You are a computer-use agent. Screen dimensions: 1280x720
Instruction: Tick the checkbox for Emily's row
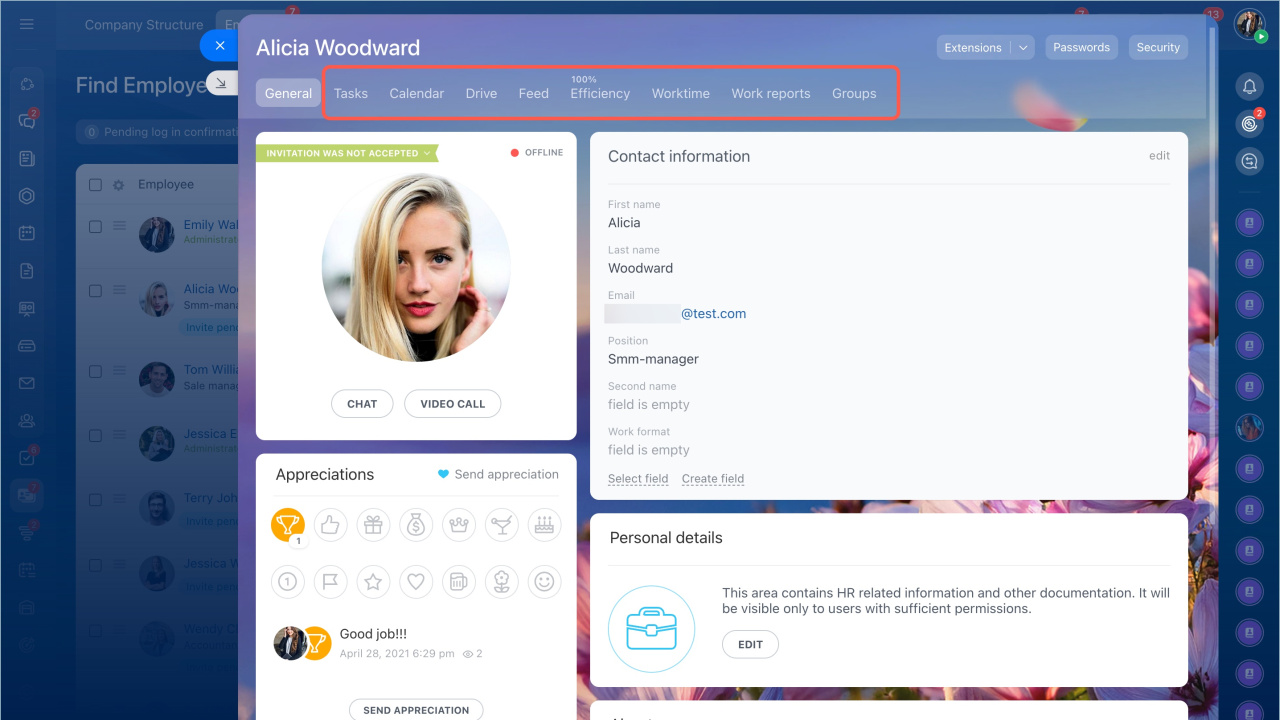(x=95, y=227)
